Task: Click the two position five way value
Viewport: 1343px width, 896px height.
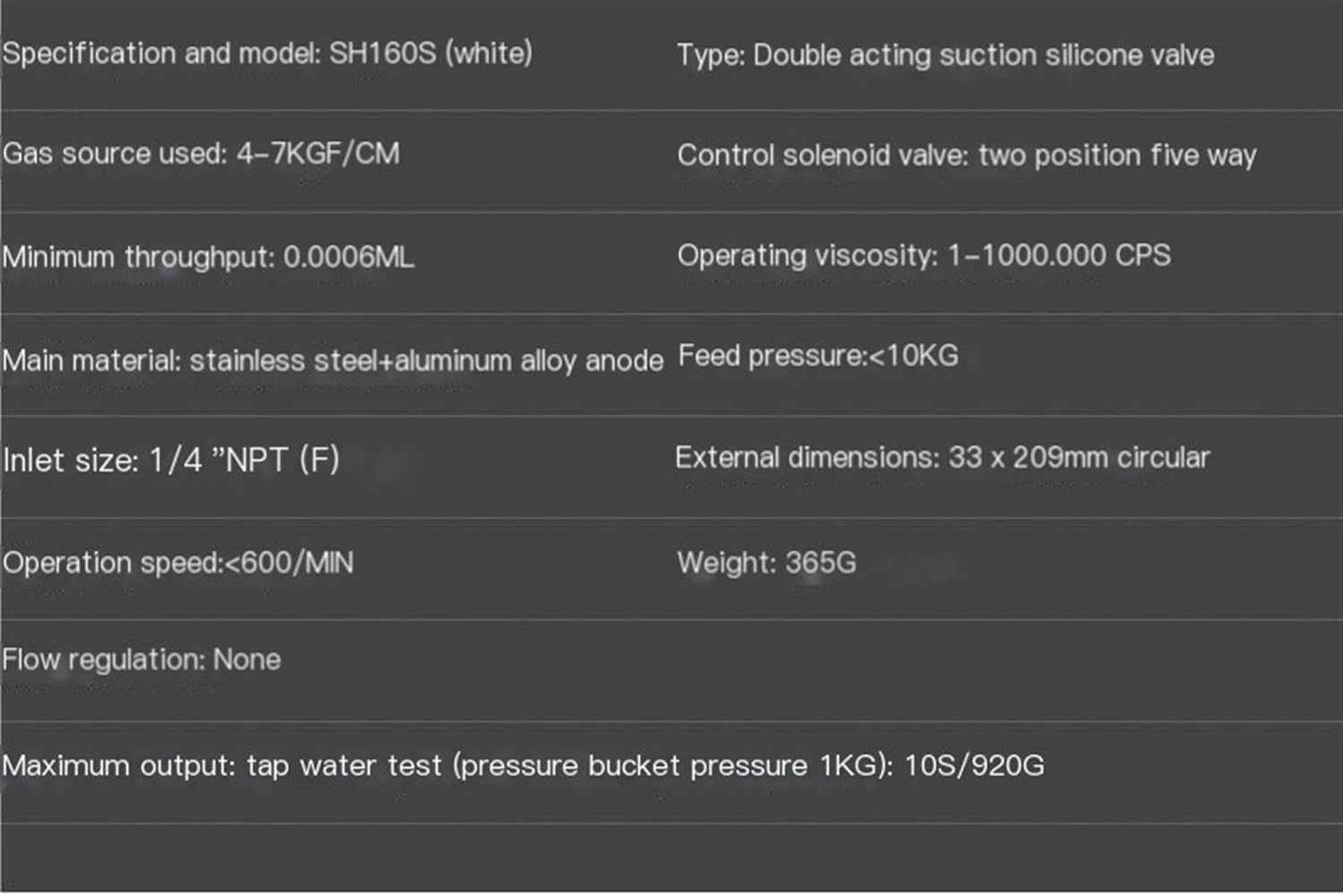Action: coord(1117,156)
